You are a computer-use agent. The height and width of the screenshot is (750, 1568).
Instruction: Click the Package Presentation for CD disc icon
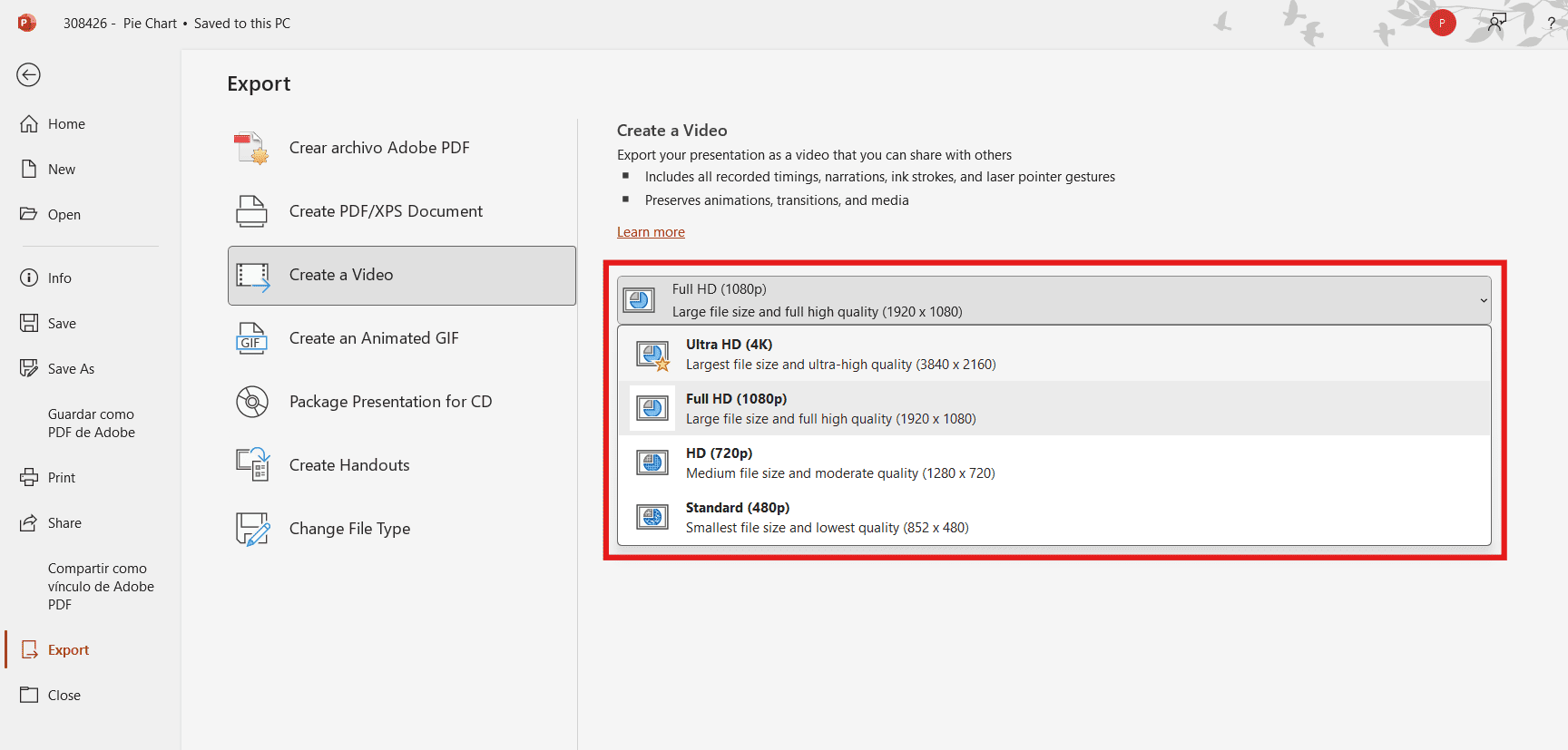click(251, 402)
